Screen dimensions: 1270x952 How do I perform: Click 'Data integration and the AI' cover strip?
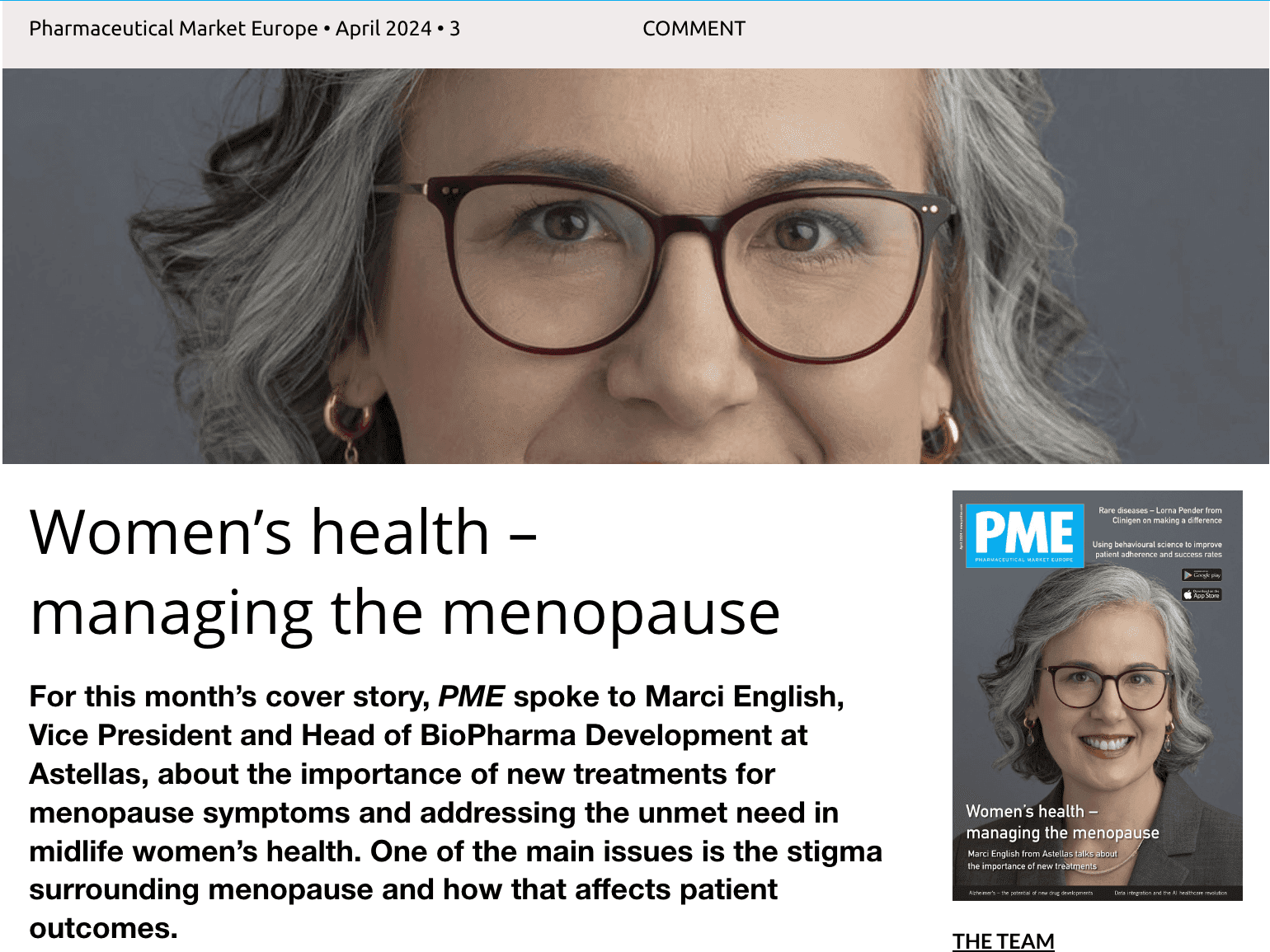point(1170,893)
